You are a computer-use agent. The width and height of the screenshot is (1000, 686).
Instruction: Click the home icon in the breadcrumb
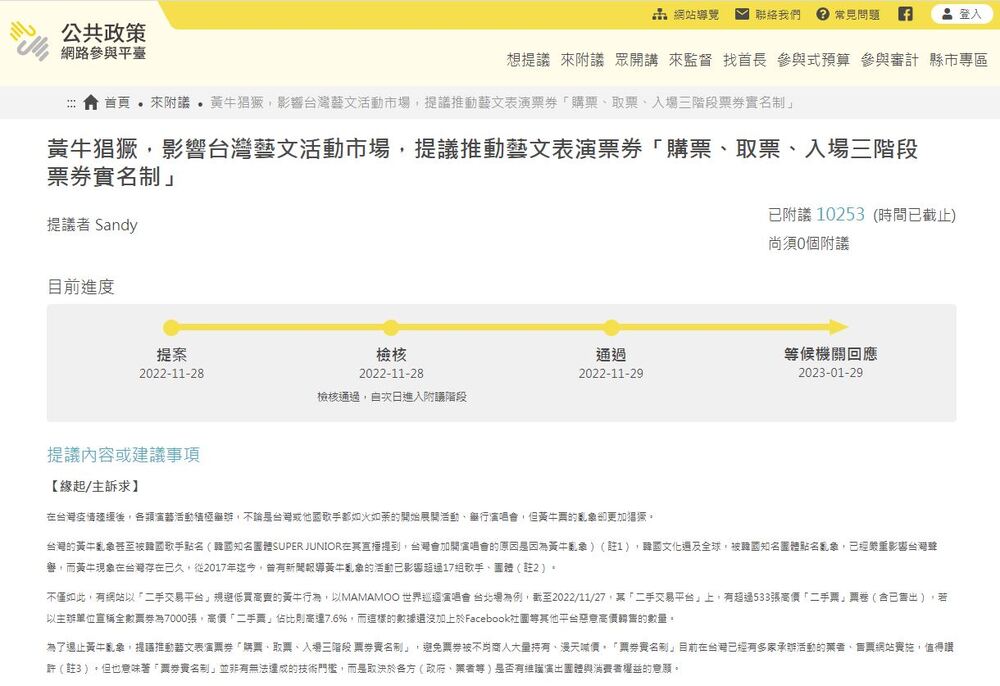(91, 103)
